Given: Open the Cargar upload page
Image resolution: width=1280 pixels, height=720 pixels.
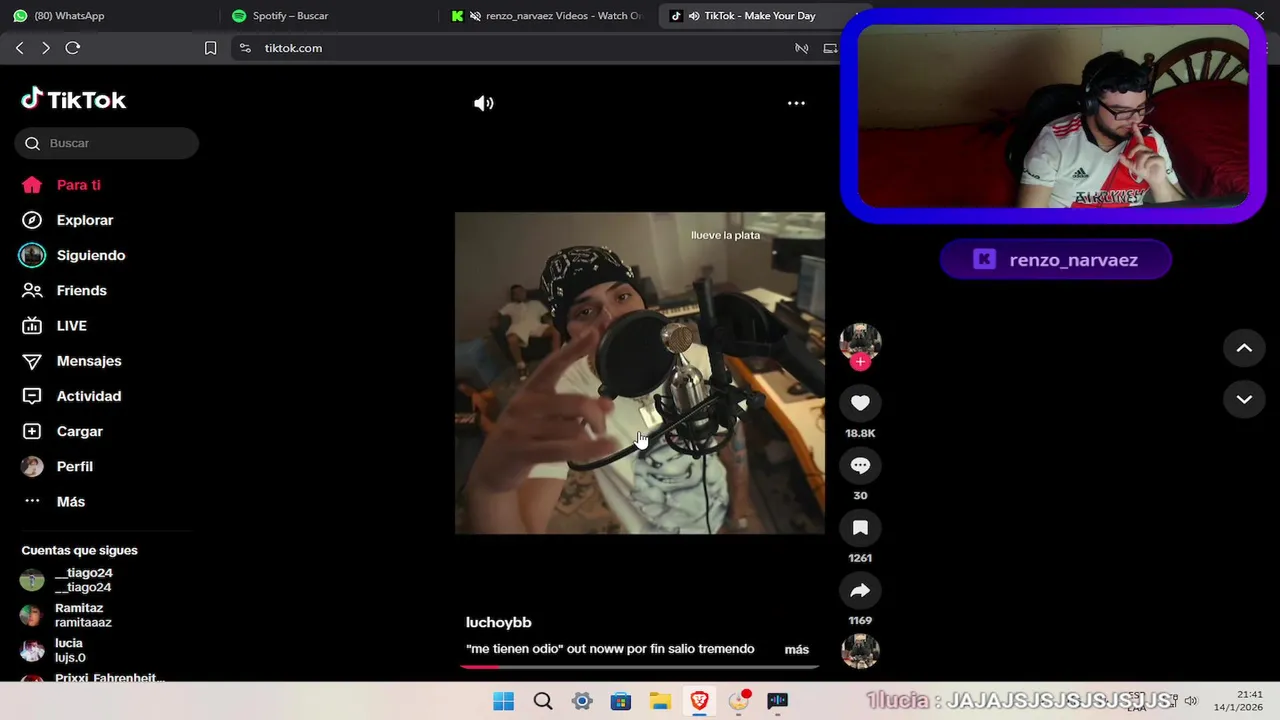Looking at the screenshot, I should (63, 431).
